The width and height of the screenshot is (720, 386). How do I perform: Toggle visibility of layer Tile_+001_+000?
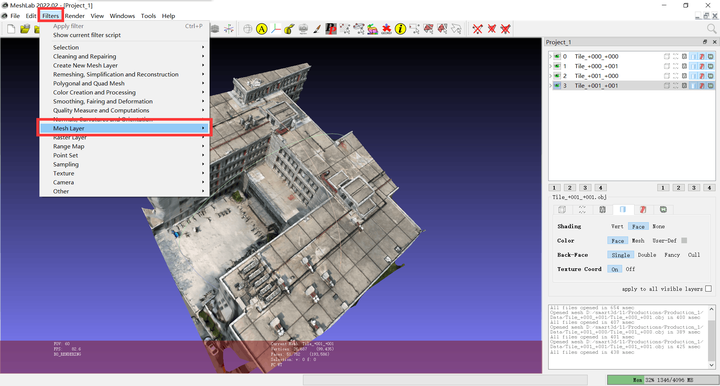[557, 76]
